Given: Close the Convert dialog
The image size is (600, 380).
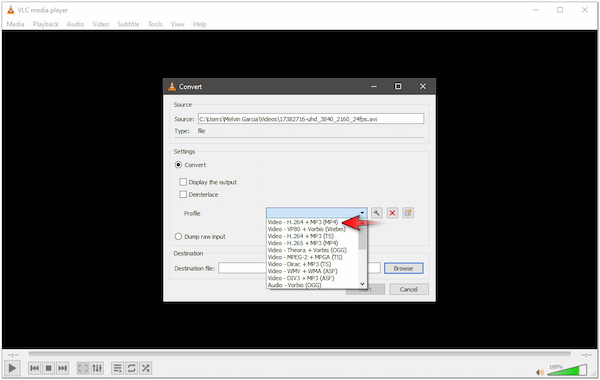Looking at the screenshot, I should pyautogui.click(x=423, y=86).
